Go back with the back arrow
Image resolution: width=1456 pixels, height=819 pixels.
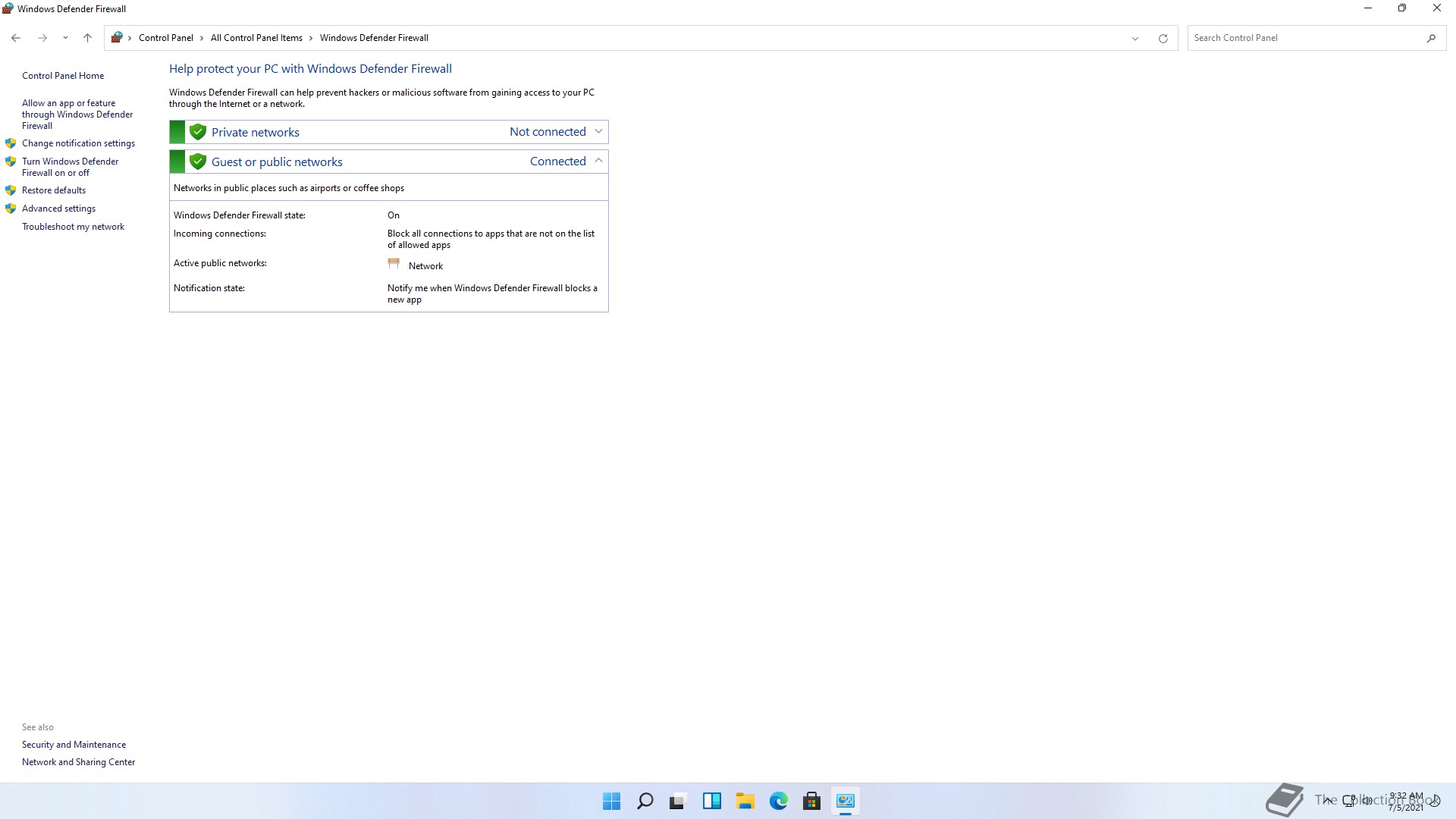[16, 38]
